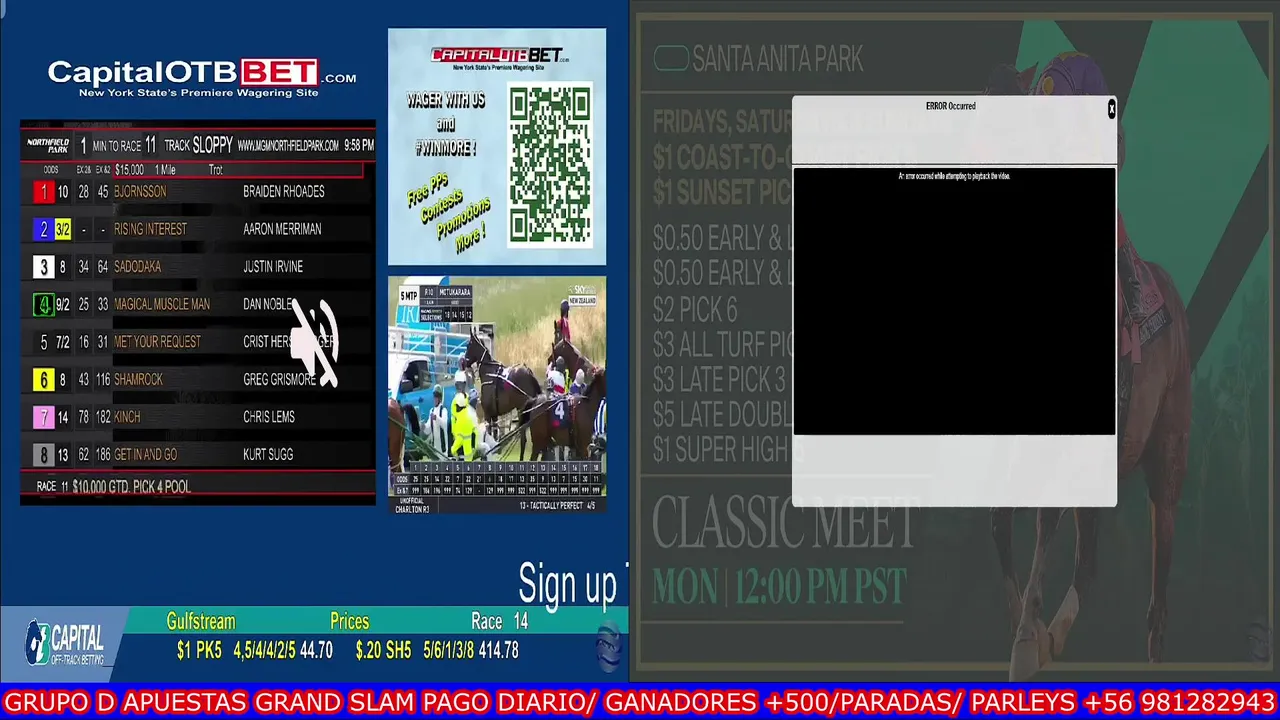Click driver name GREG GRISMORE
Screen dimensions: 1280x720
click(280, 379)
